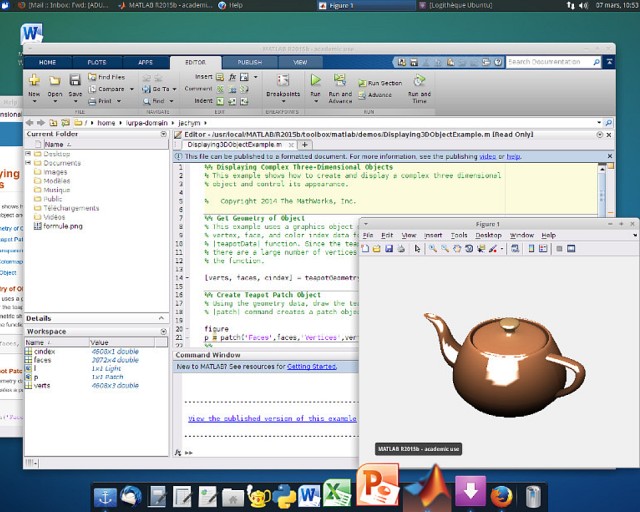Expand the Details panel chevron

pos(163,319)
